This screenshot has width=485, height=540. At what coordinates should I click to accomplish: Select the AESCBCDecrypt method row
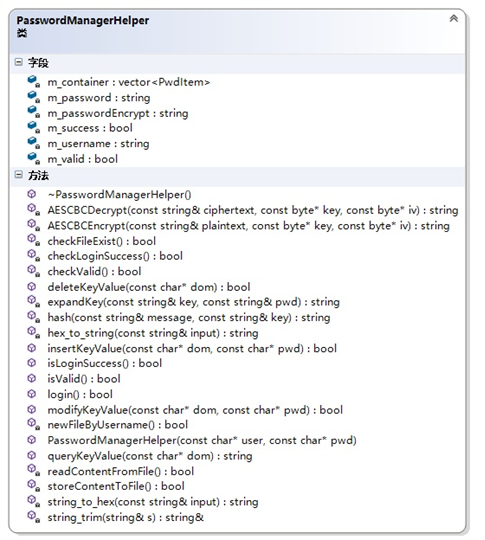[253, 210]
